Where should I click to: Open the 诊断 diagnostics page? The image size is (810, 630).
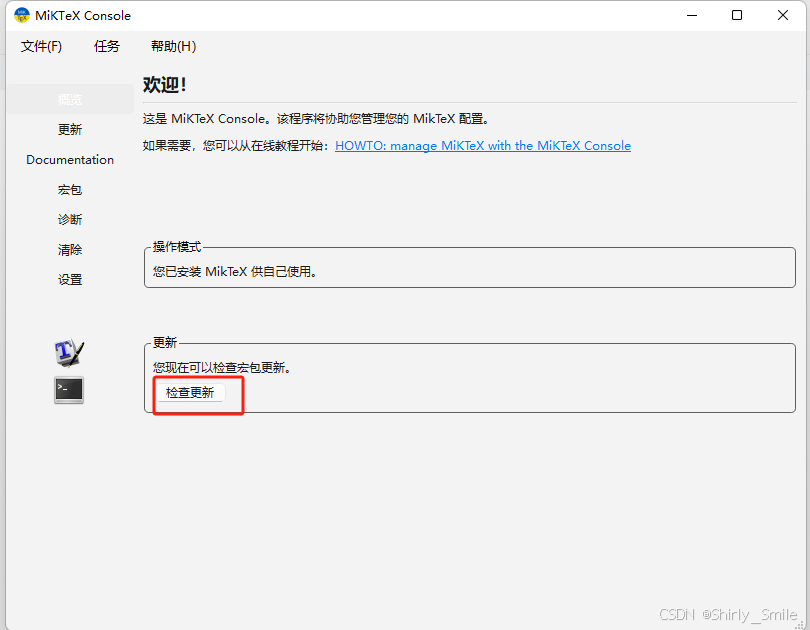[x=70, y=219]
